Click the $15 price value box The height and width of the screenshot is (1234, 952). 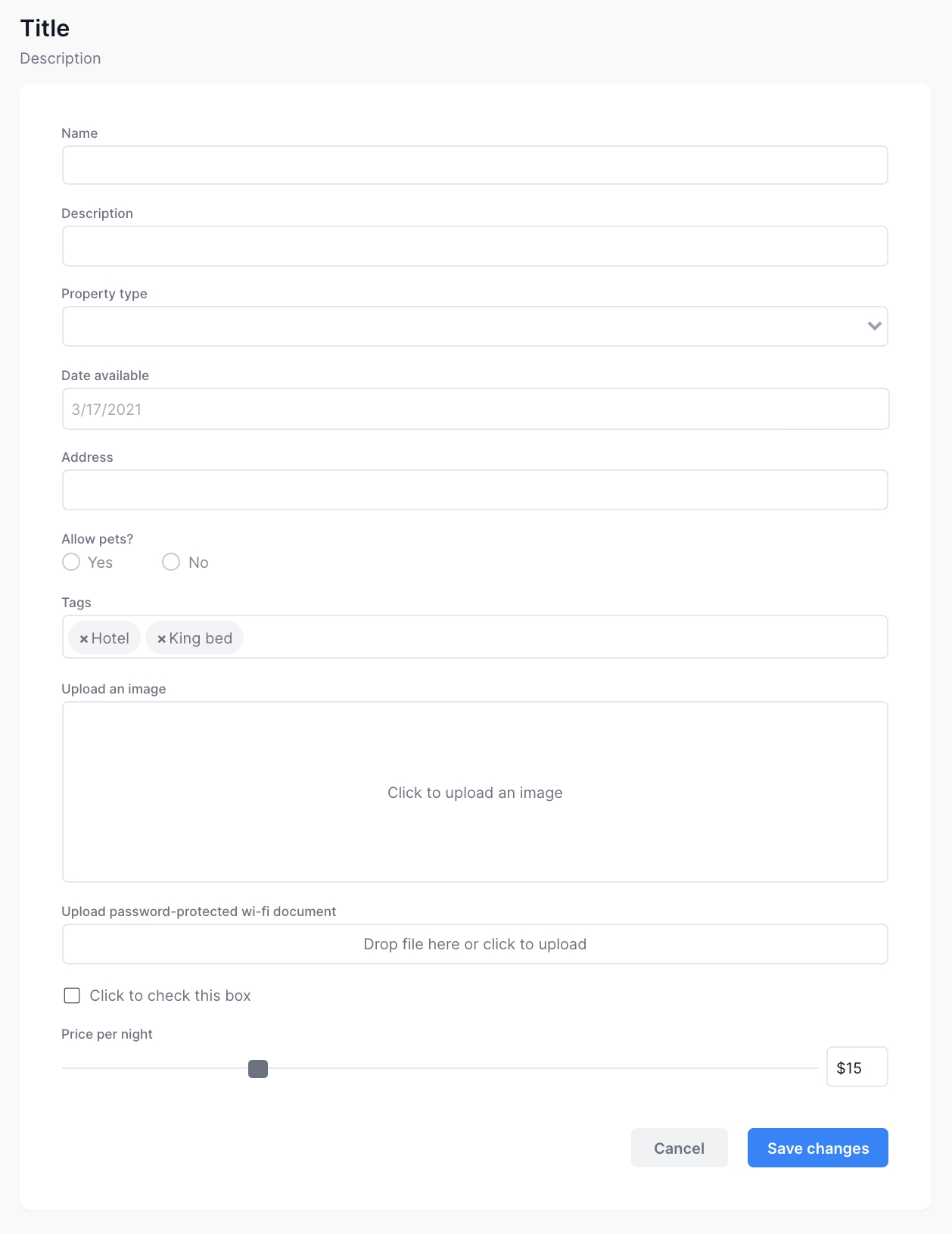tap(857, 1067)
